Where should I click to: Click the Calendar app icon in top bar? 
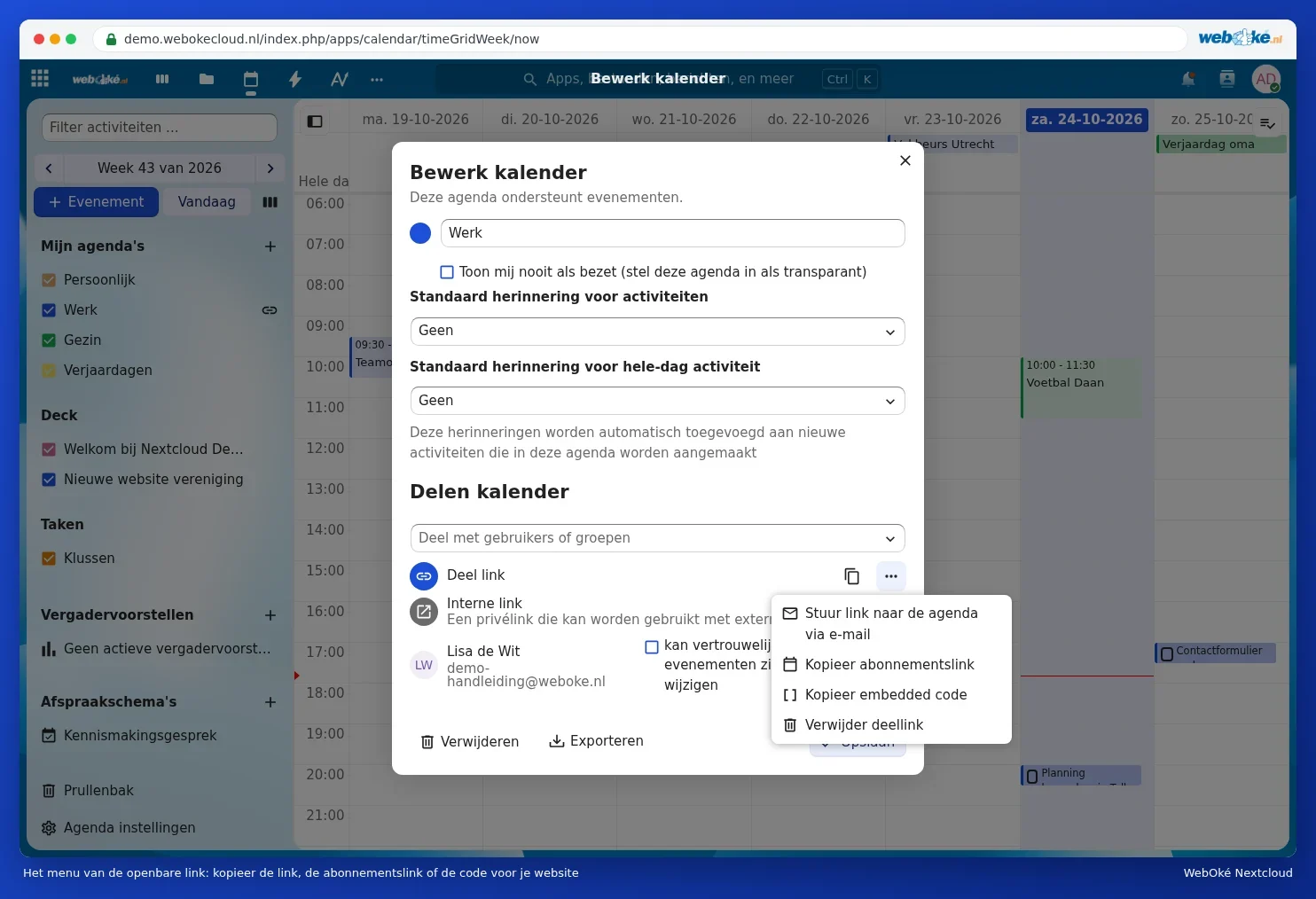(x=251, y=79)
